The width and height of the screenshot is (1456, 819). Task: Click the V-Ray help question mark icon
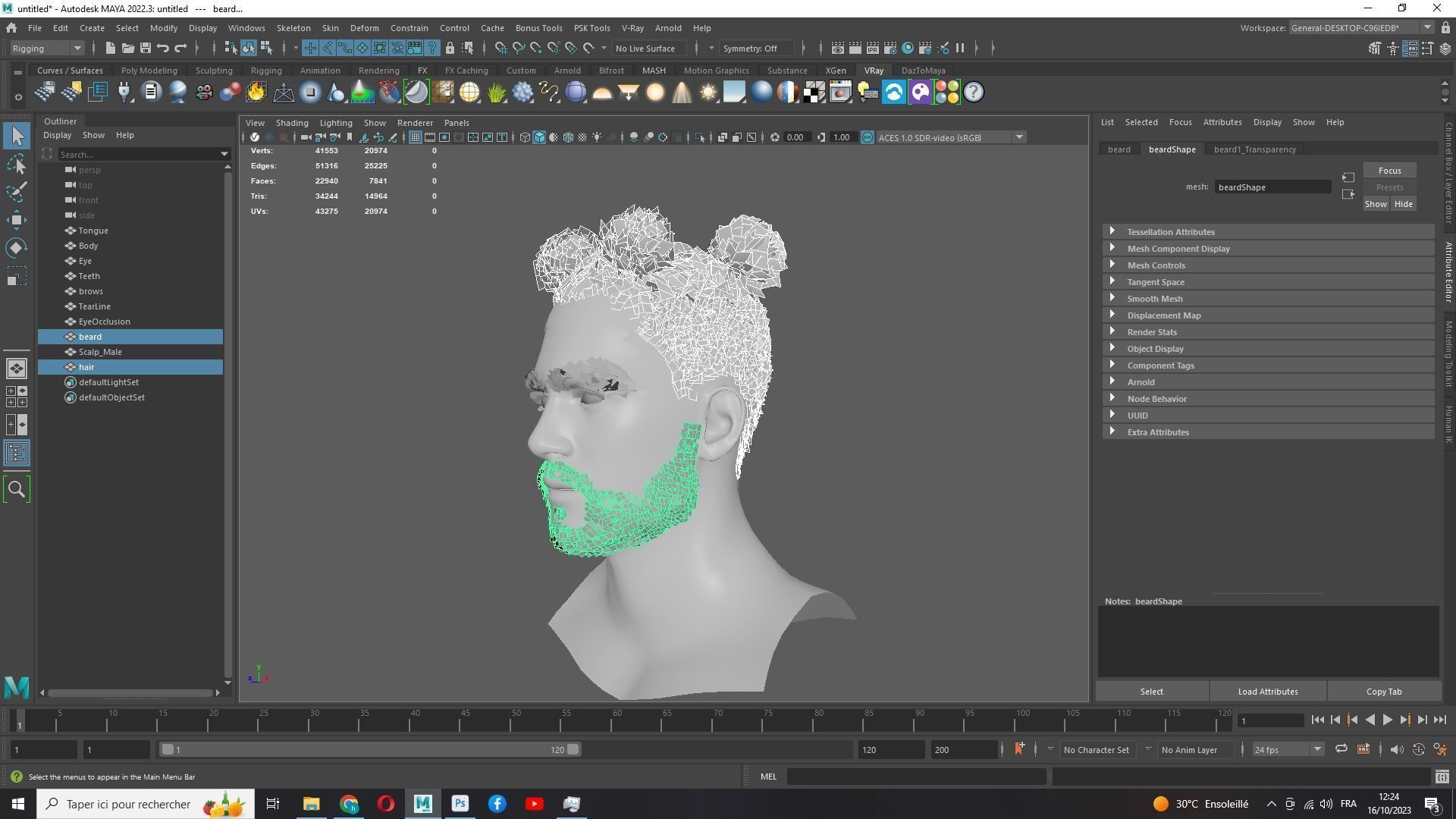[x=974, y=93]
